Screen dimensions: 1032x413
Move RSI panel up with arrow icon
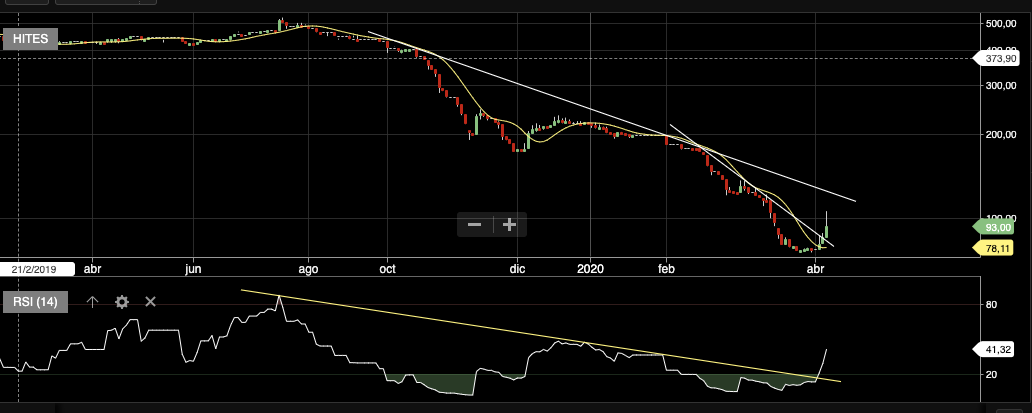[x=93, y=302]
